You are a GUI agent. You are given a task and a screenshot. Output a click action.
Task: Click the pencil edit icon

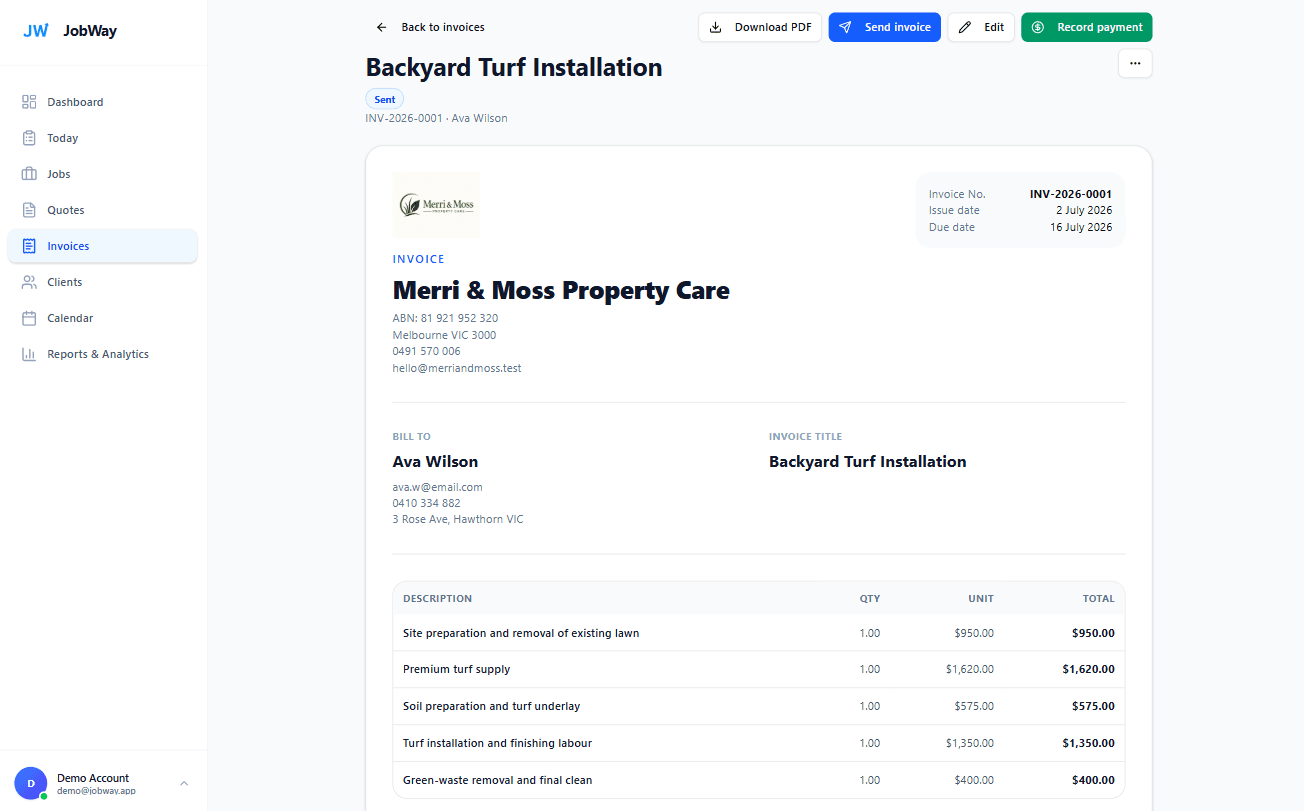point(964,27)
